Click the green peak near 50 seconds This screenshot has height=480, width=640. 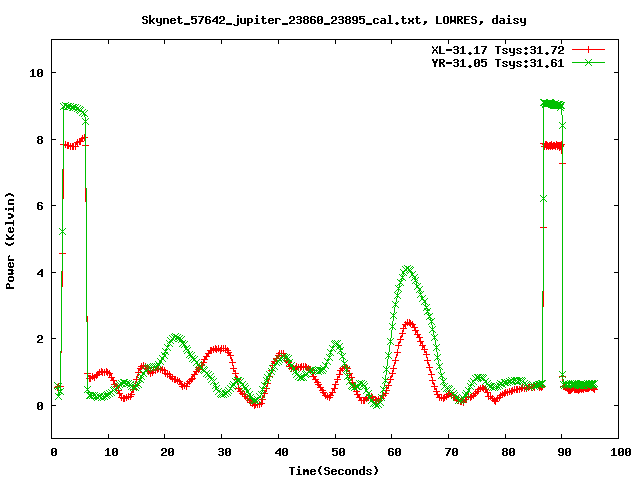tap(336, 344)
